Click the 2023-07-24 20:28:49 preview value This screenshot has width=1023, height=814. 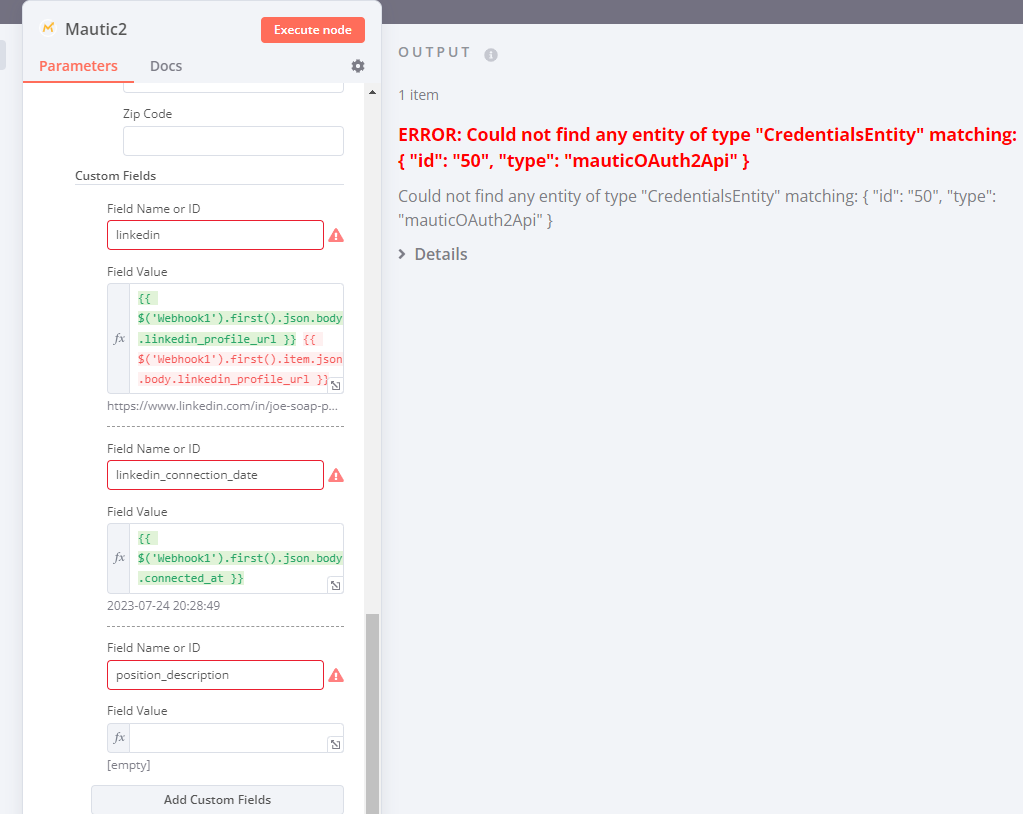[163, 605]
